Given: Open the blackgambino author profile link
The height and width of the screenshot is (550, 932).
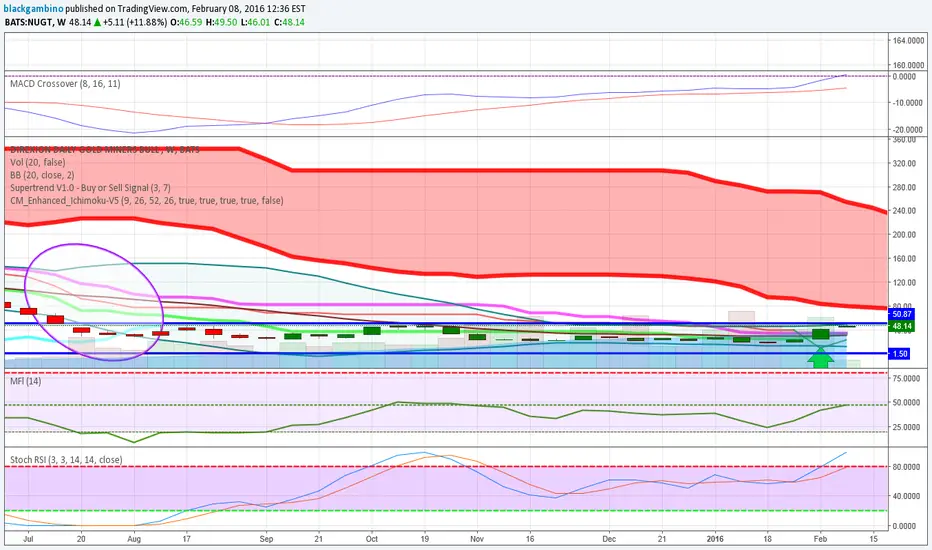Looking at the screenshot, I should 33,9.
